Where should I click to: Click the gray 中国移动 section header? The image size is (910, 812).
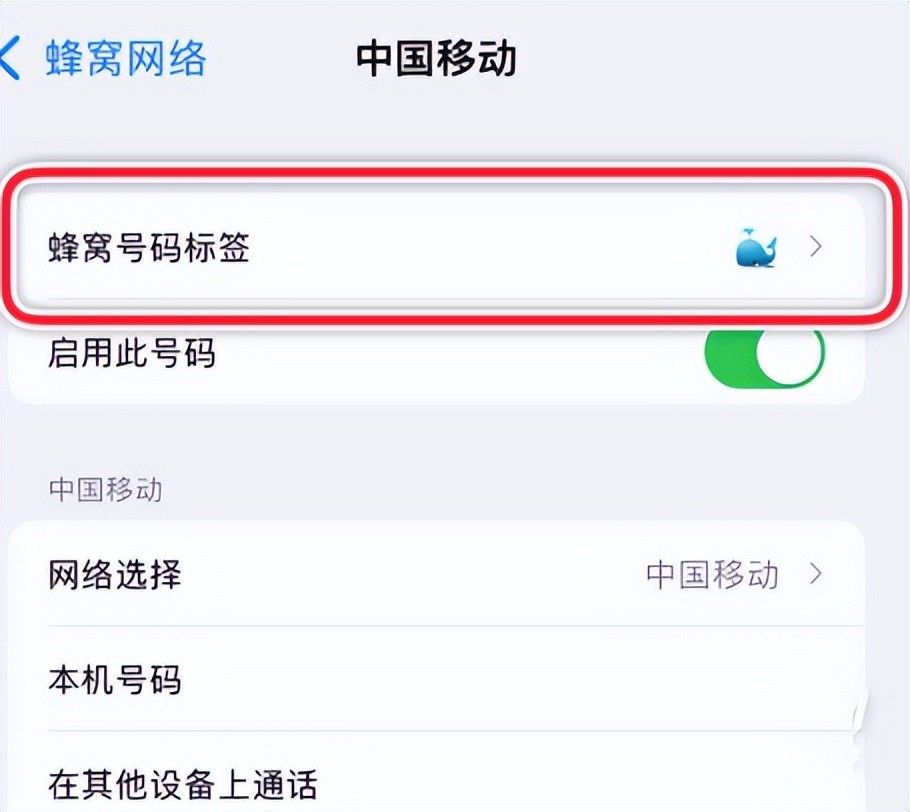(x=105, y=489)
